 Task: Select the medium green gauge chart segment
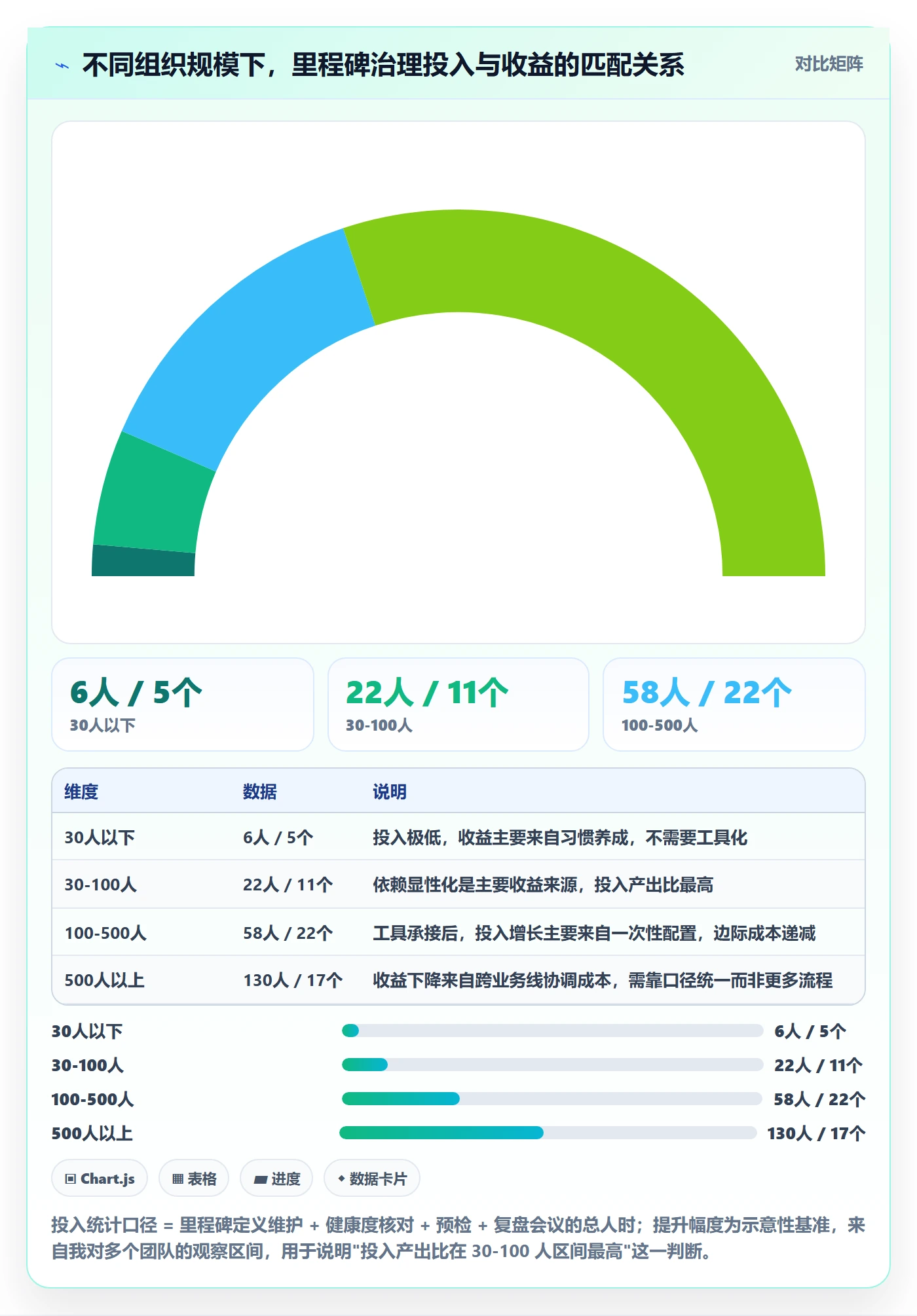click(152, 494)
